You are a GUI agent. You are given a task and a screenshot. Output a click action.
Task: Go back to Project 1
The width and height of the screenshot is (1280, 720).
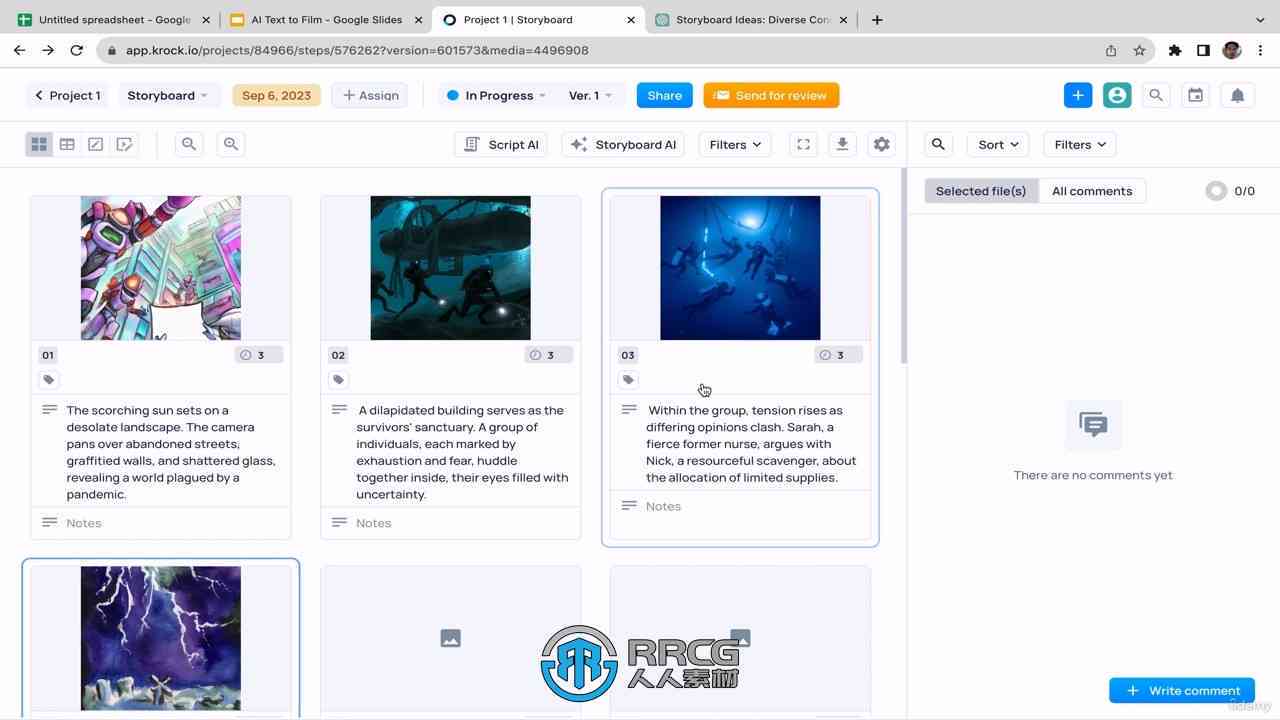point(67,95)
